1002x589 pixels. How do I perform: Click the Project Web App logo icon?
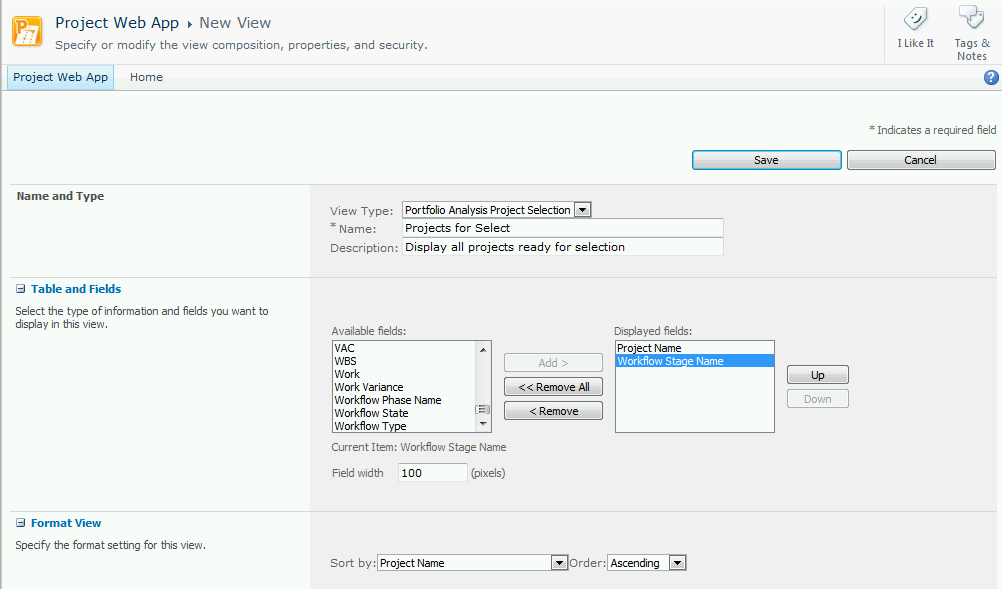tap(27, 31)
